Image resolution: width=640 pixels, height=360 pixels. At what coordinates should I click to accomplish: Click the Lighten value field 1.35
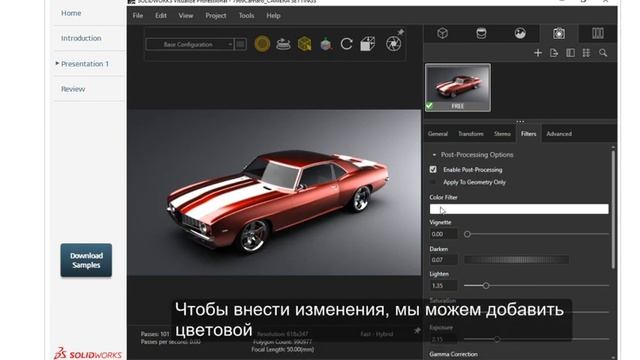(443, 286)
